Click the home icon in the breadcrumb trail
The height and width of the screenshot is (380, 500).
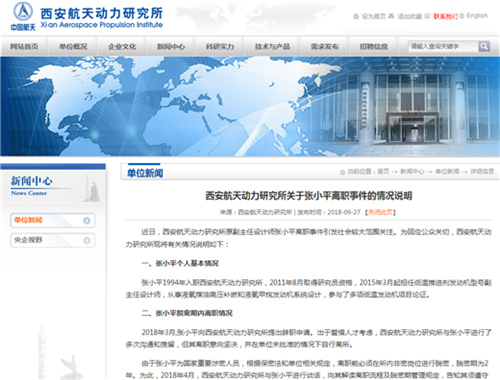point(342,172)
